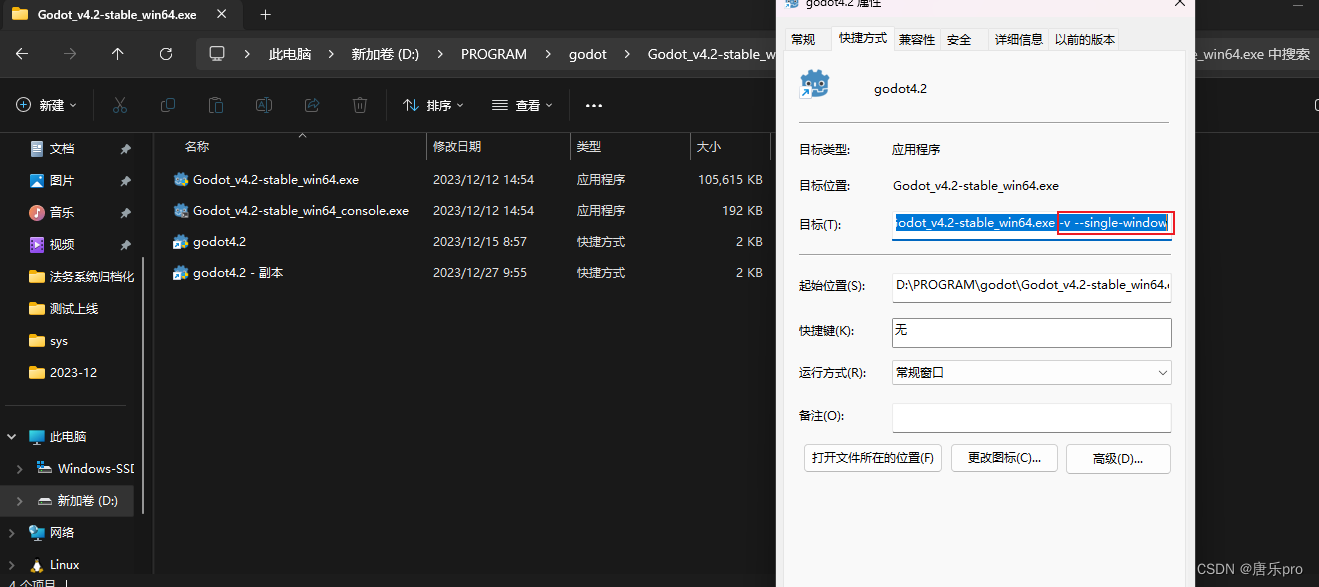Sort files by 类型 column header
This screenshot has width=1319, height=587.
(x=589, y=147)
